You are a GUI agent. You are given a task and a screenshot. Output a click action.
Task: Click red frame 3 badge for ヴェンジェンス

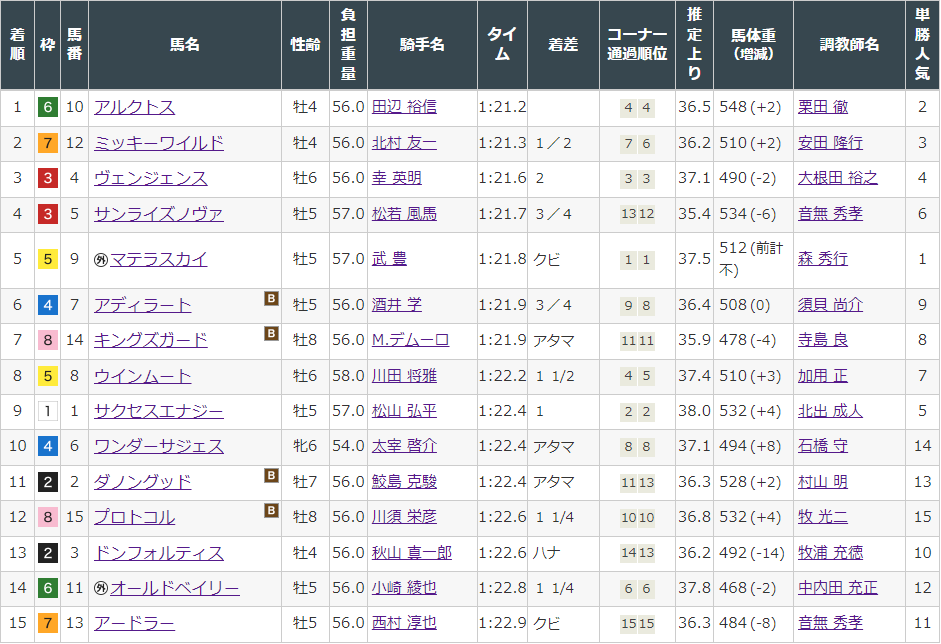point(48,179)
